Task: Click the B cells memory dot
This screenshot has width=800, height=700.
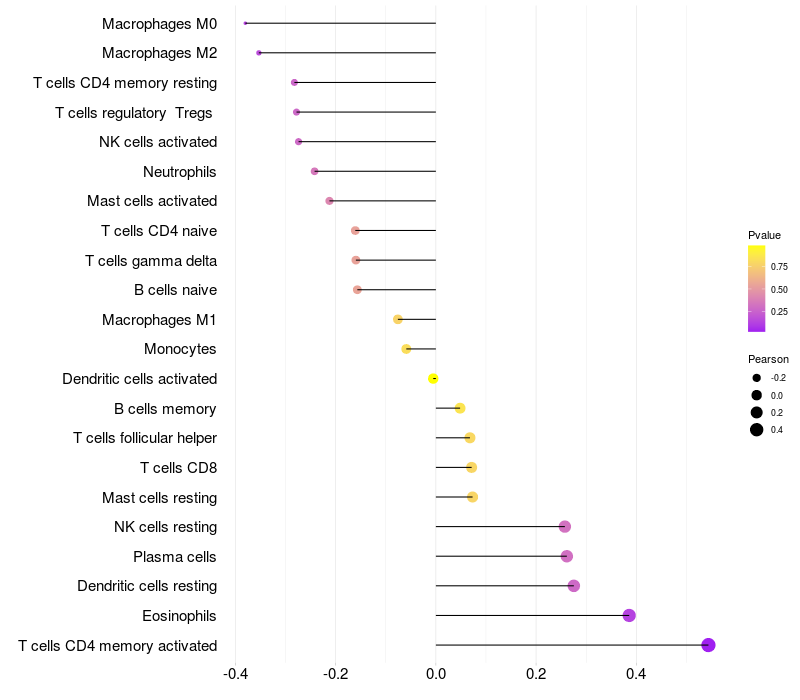Action: [x=460, y=408]
